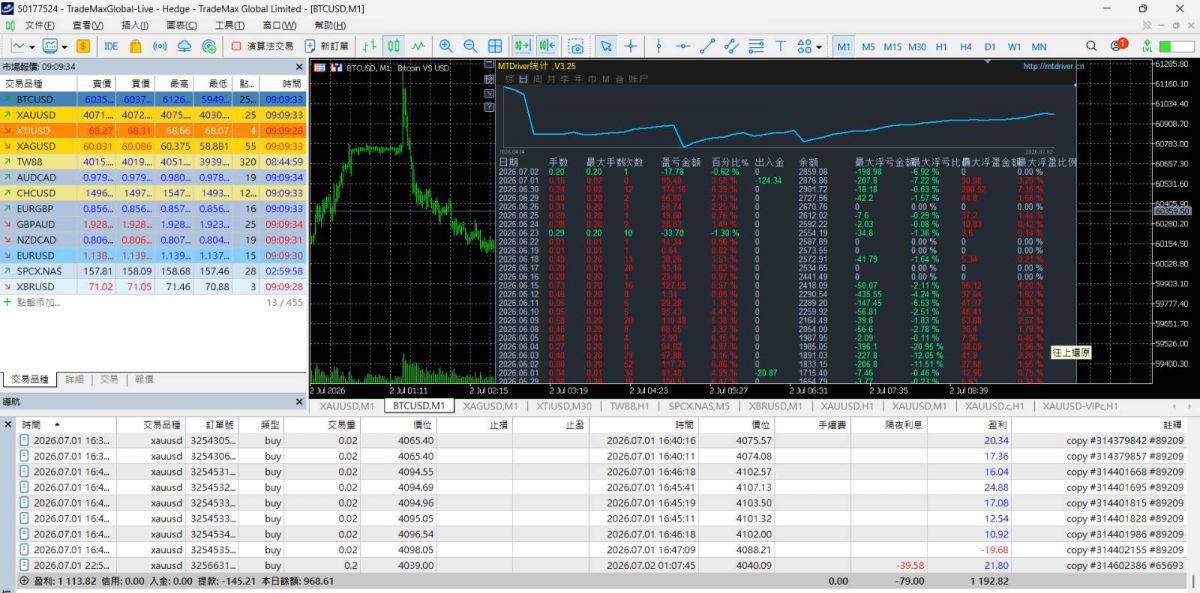1200x593 pixels.
Task: Tile chart windows with grid icon
Action: [x=495, y=46]
